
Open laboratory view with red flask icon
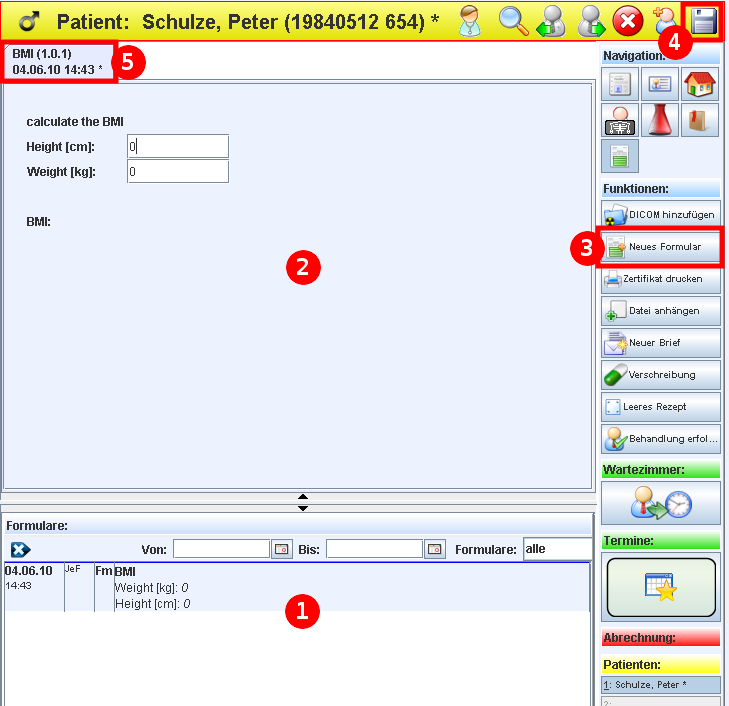pyautogui.click(x=660, y=120)
